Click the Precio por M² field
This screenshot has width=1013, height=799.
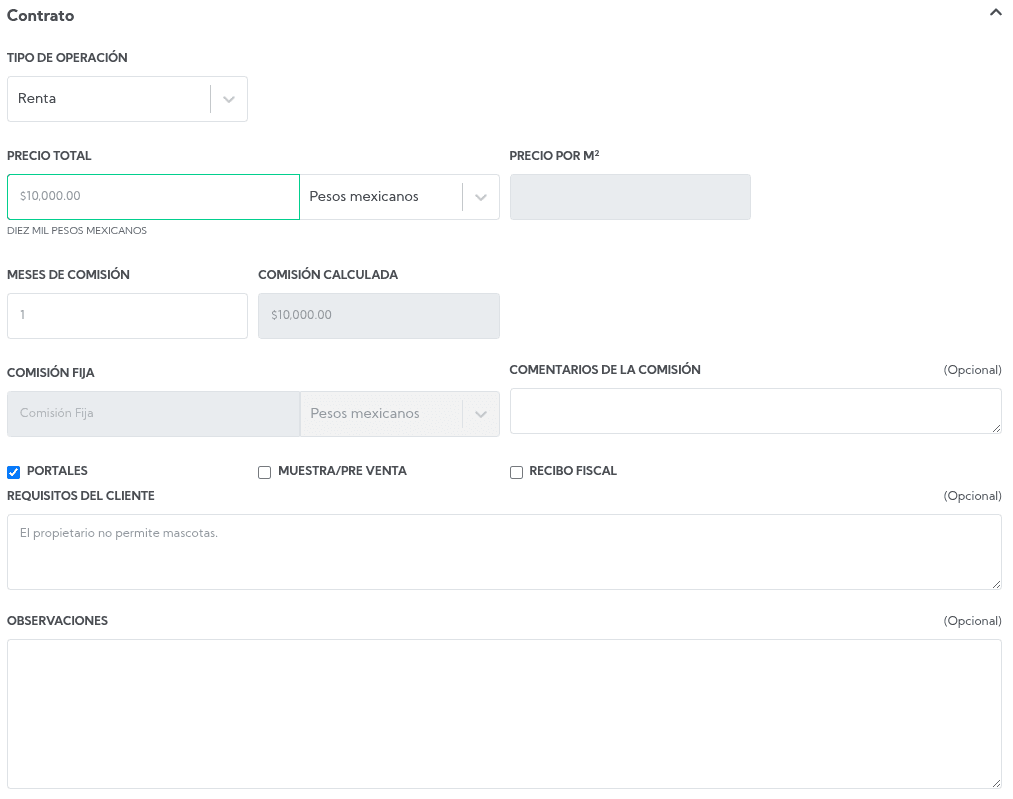coord(630,197)
